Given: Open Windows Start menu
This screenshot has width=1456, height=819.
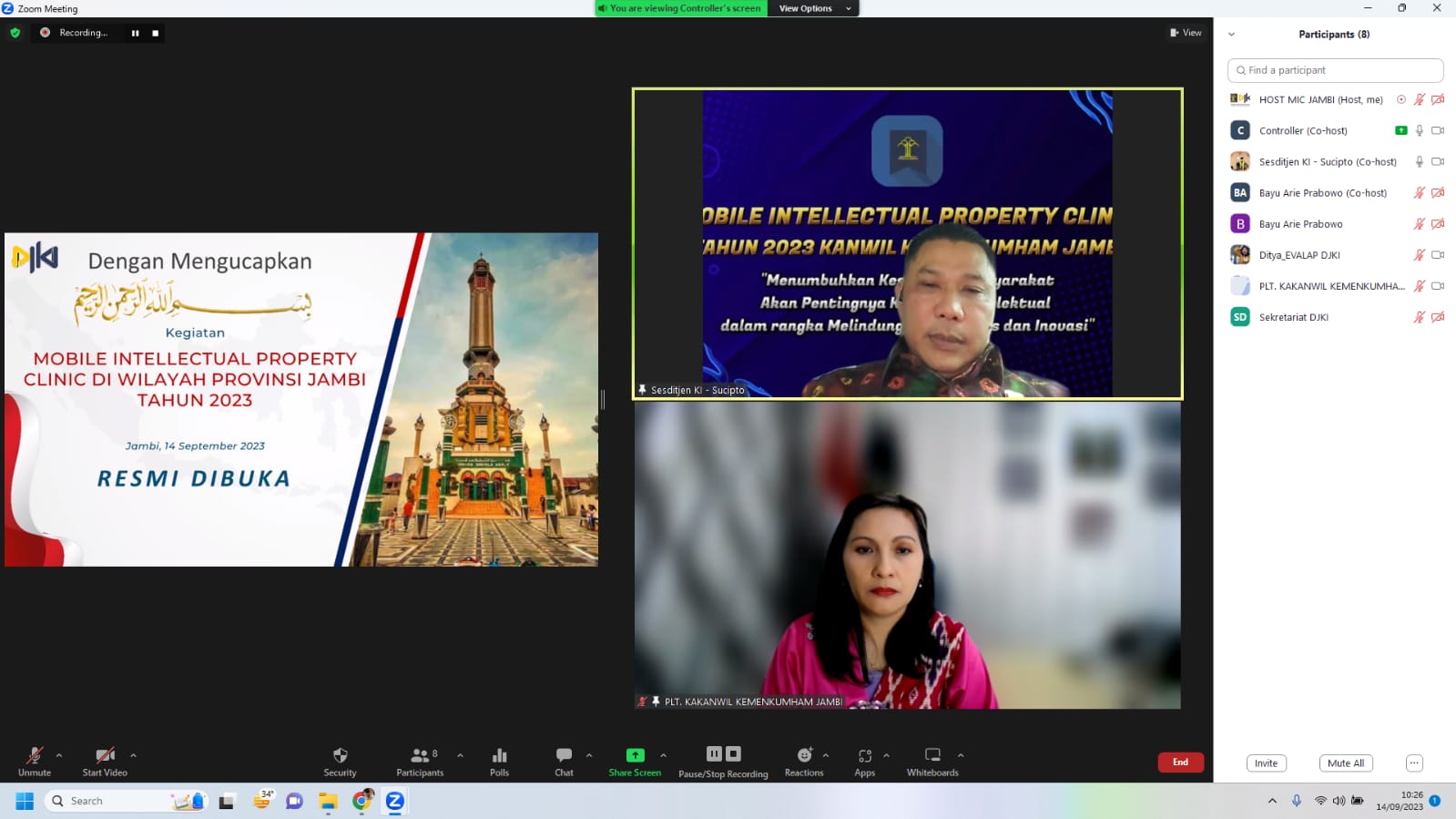Looking at the screenshot, I should tap(25, 801).
